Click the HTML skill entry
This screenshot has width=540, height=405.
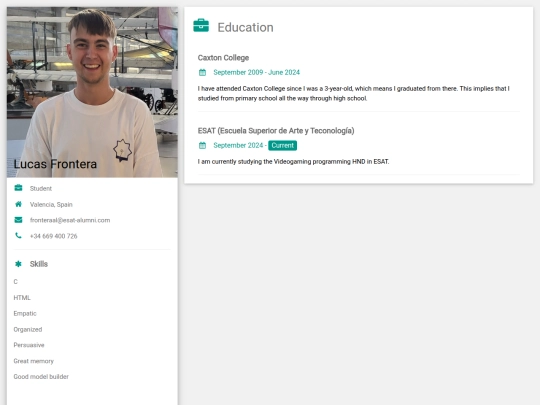[22, 298]
